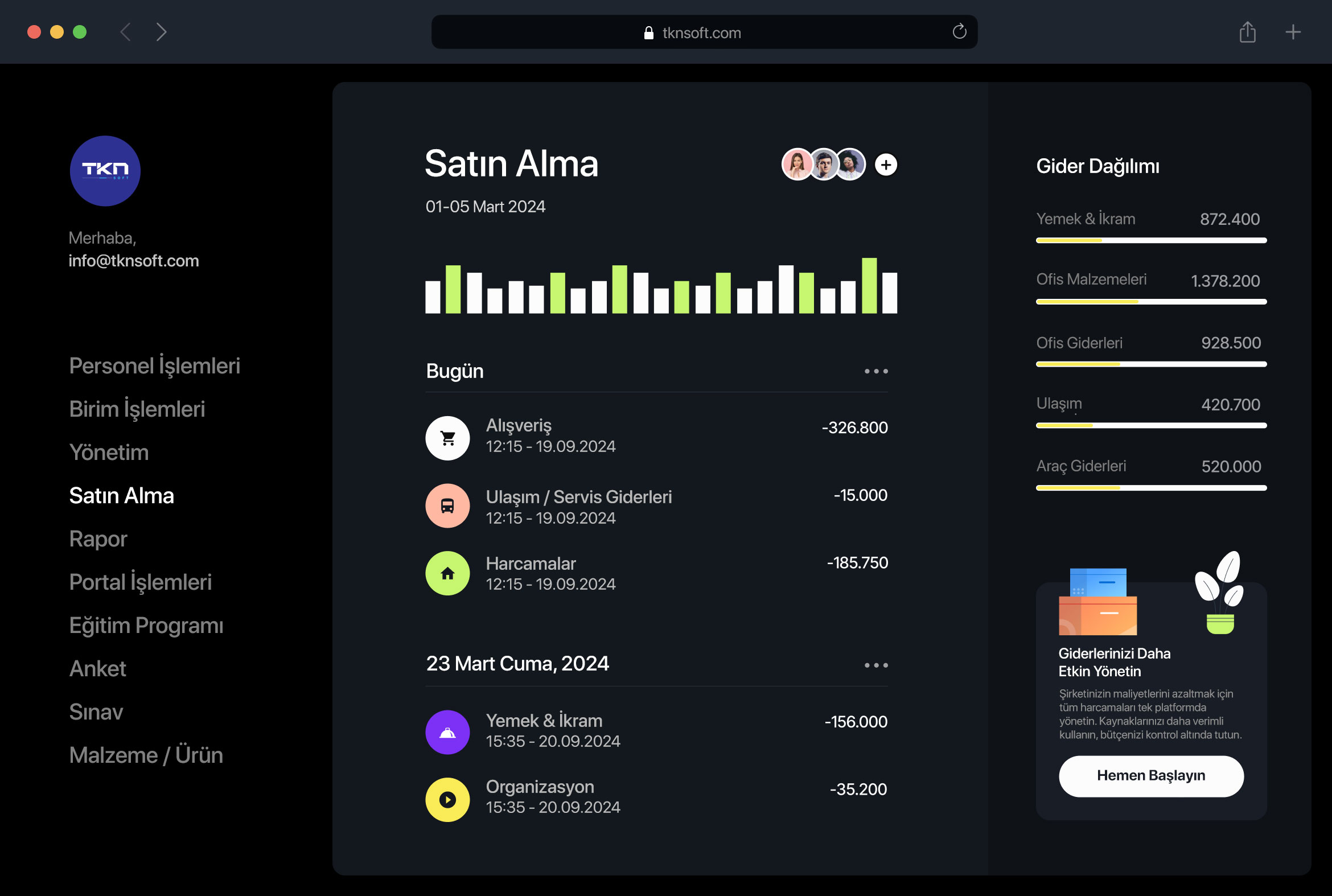Click the food serving icon on Yemek & İkram
Screen dimensions: 1332x896
(448, 732)
